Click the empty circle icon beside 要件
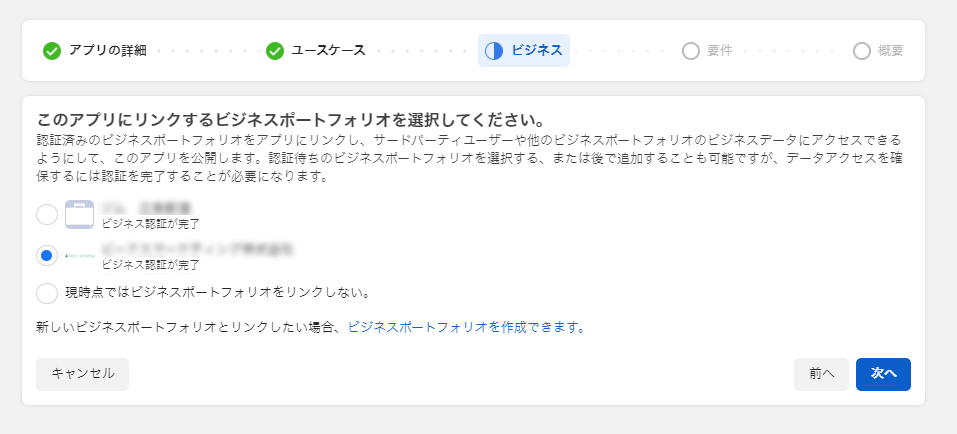The height and width of the screenshot is (434, 957). (690, 51)
